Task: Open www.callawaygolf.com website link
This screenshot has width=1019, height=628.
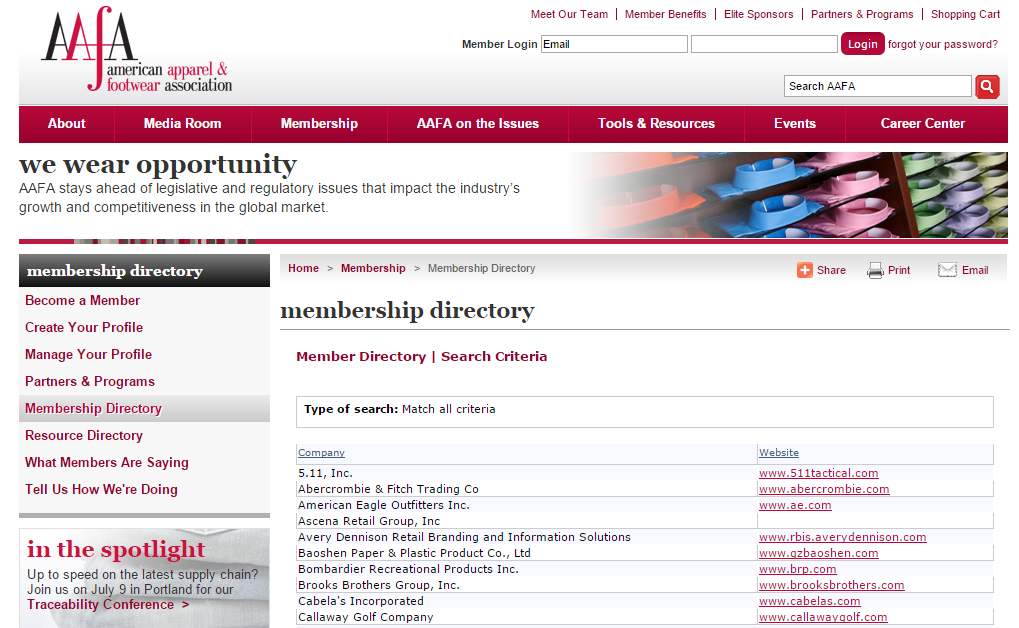Action: coord(823,617)
